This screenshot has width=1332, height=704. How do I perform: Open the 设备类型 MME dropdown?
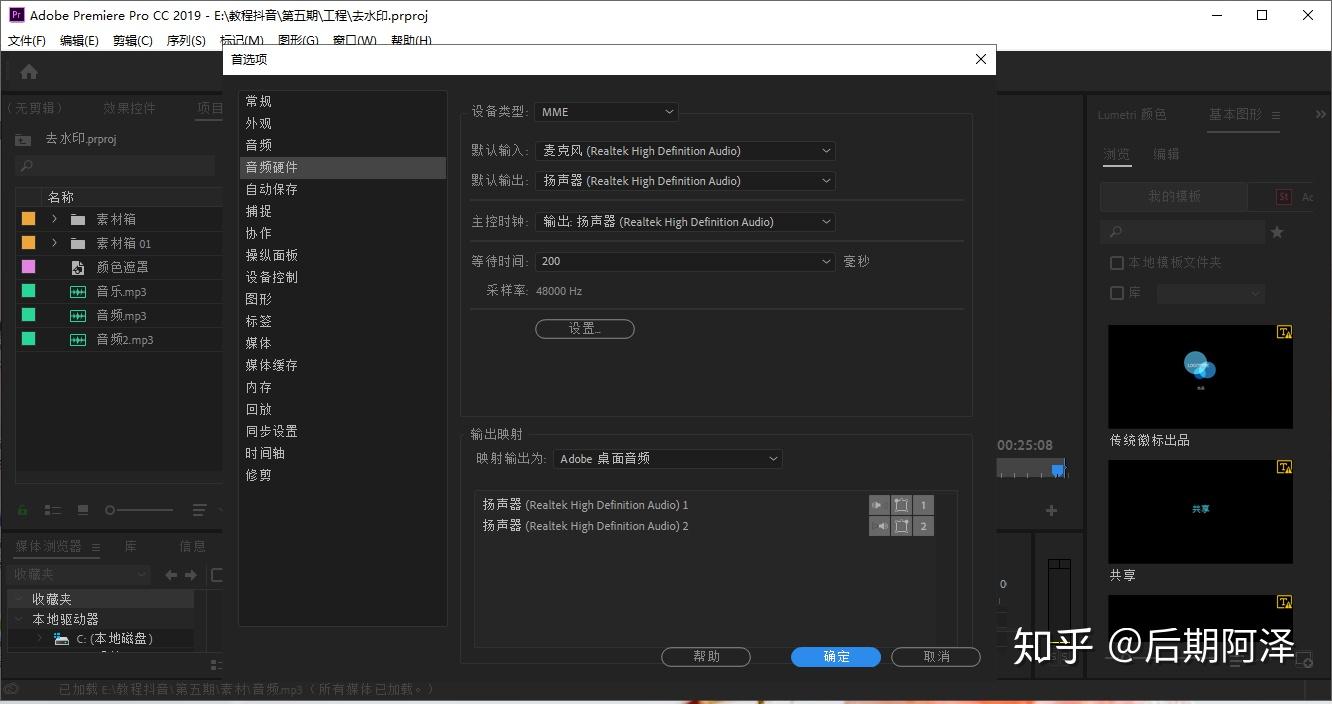coord(606,112)
